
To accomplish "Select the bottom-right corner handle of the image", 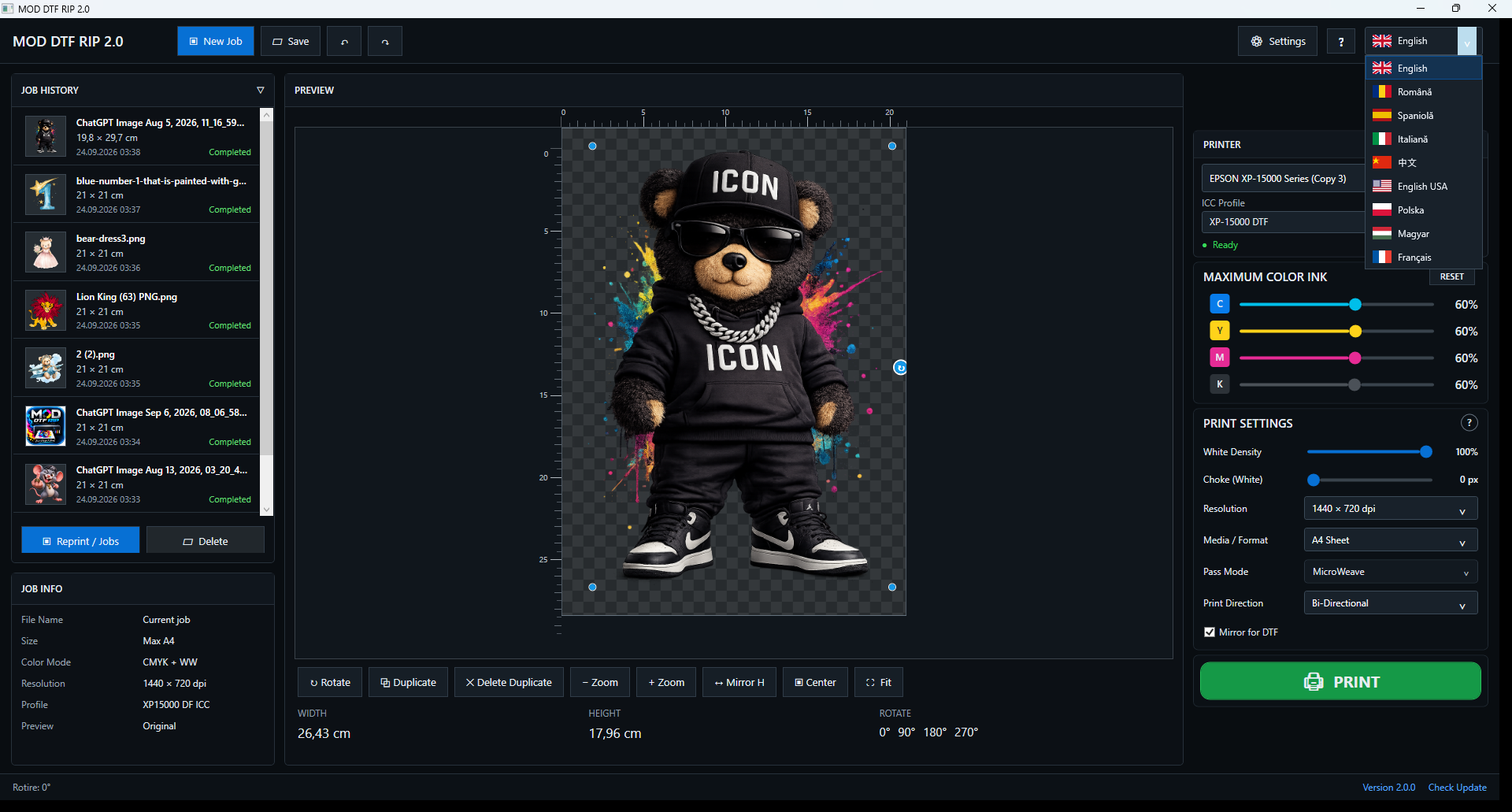I will pos(892,587).
